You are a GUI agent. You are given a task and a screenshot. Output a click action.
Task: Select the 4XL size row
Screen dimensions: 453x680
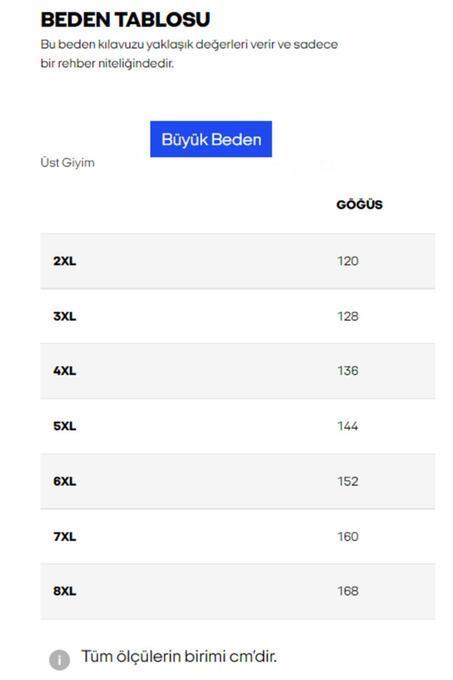(238, 371)
